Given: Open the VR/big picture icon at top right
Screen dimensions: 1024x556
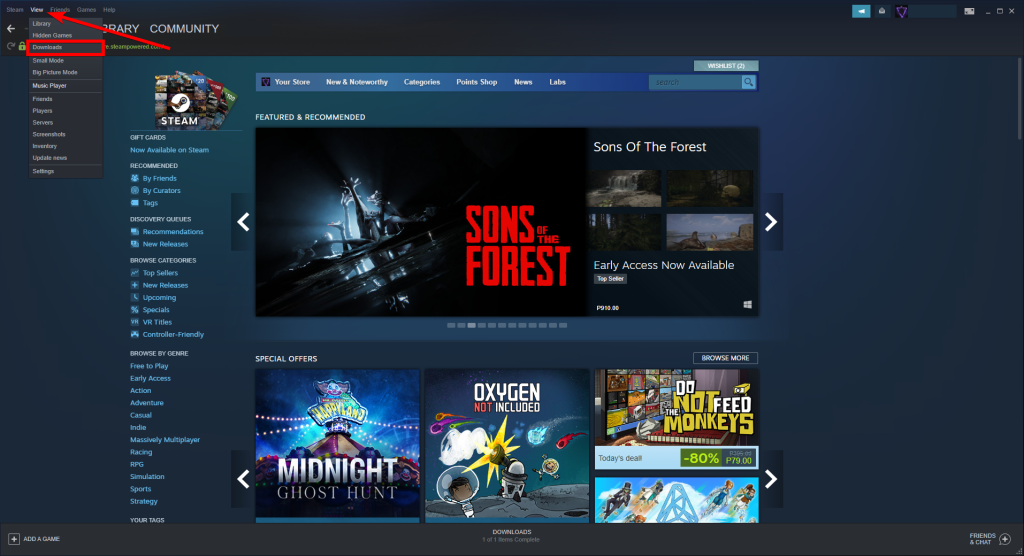Looking at the screenshot, I should pyautogui.click(x=969, y=11).
